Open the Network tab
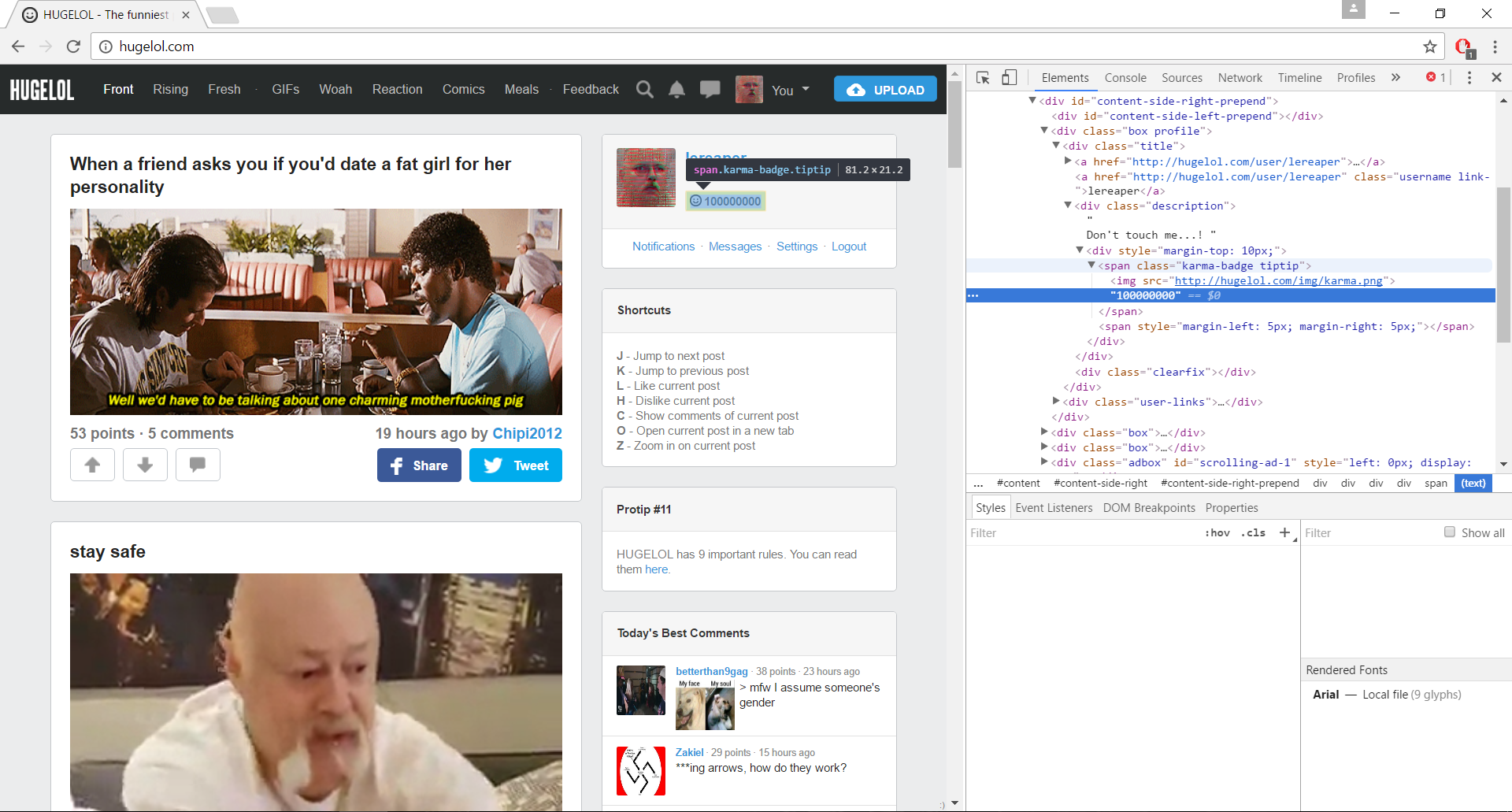 [x=1240, y=77]
